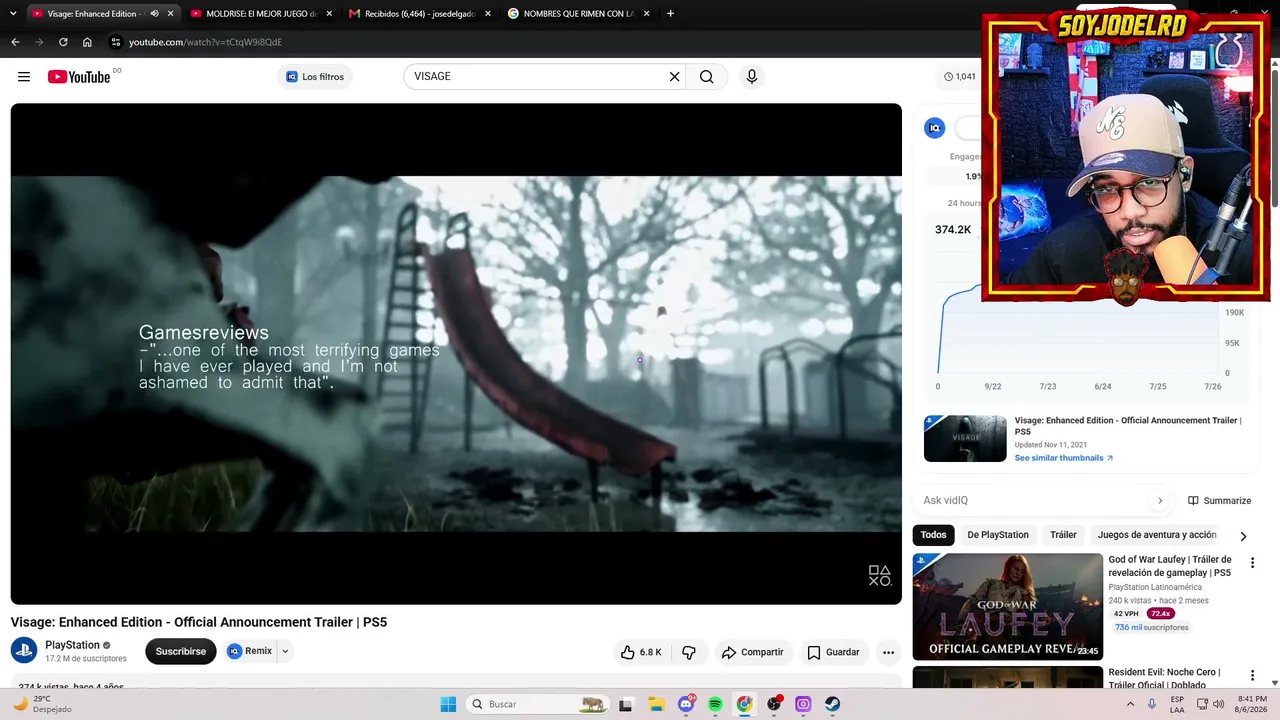Open options for Resident Evil: Noche Cero video
The height and width of the screenshot is (720, 1280).
coord(1252,676)
